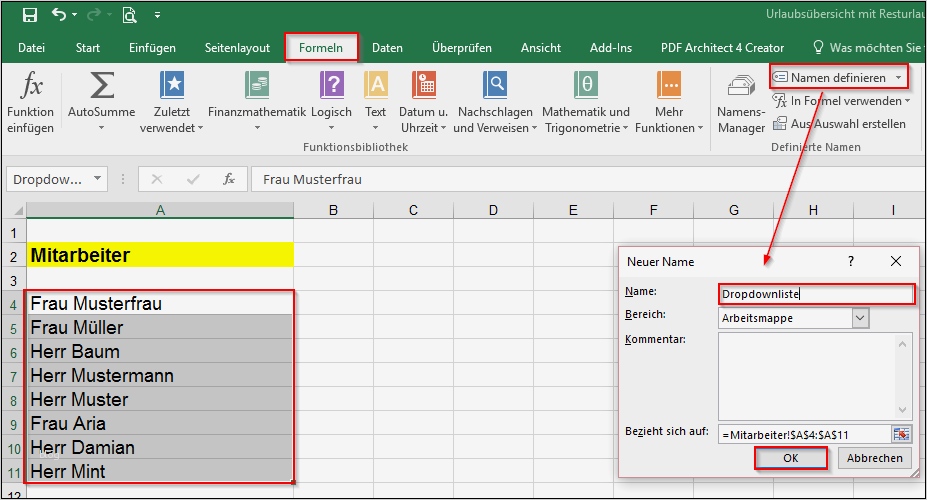Open the Zuletzt verwendet functions icon

pos(172,85)
